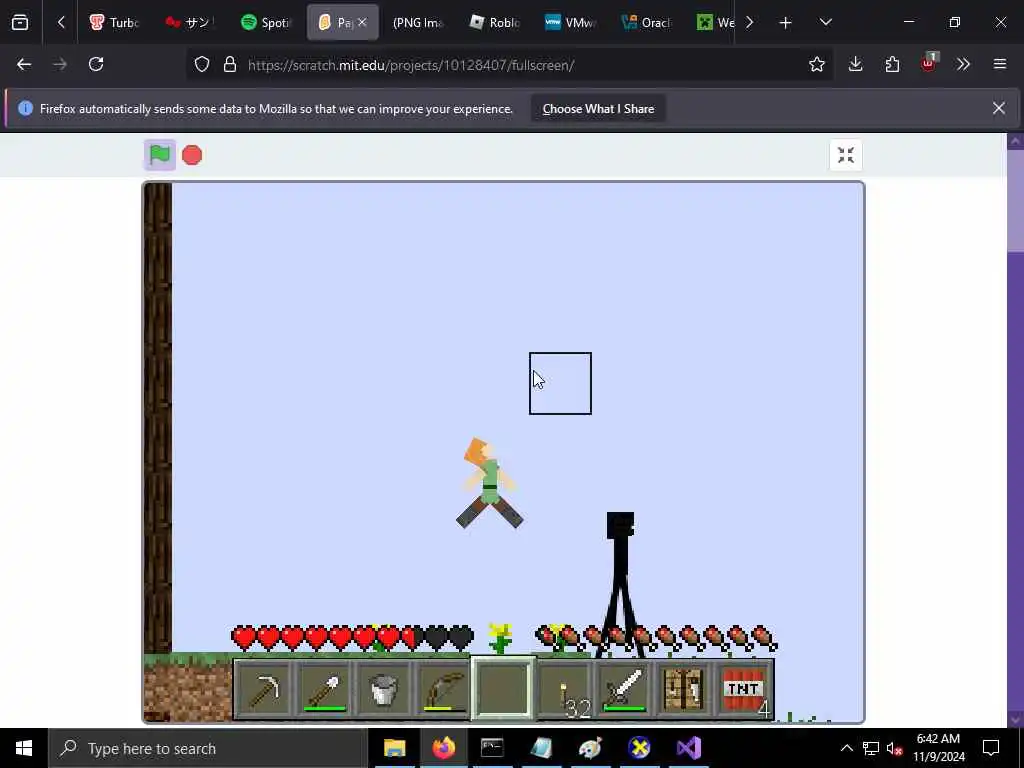Switch to the Turbo tab

click(x=114, y=22)
